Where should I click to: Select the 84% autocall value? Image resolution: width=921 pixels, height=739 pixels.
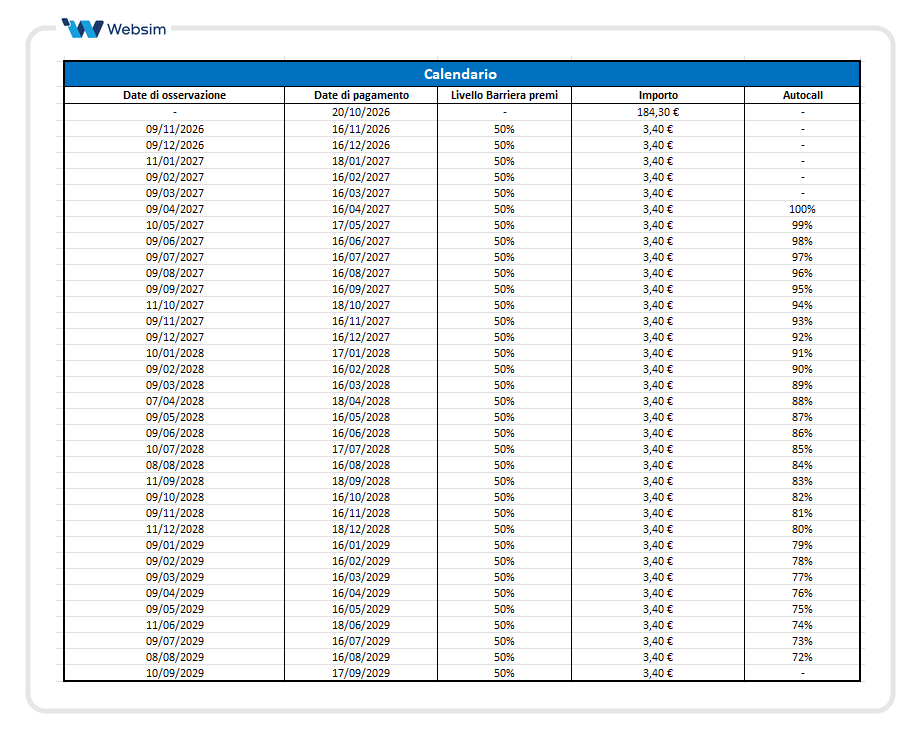(x=802, y=465)
